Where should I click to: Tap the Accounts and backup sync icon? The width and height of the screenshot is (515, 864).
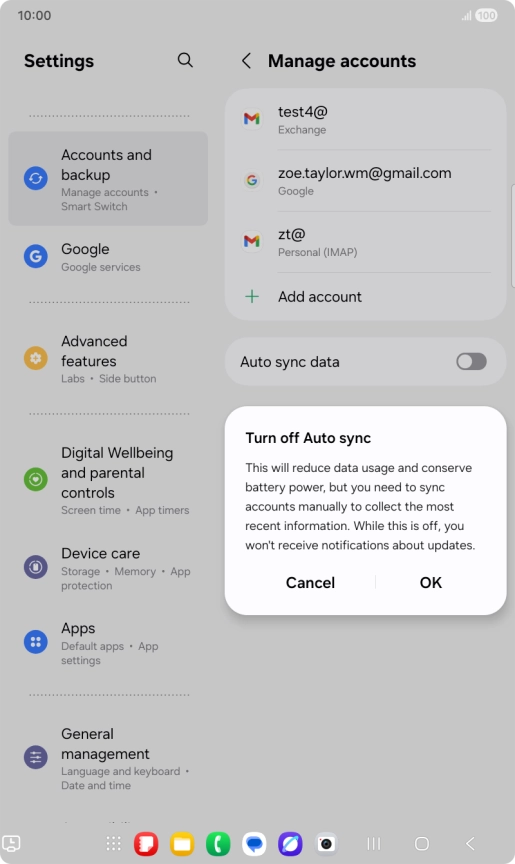(x=36, y=179)
